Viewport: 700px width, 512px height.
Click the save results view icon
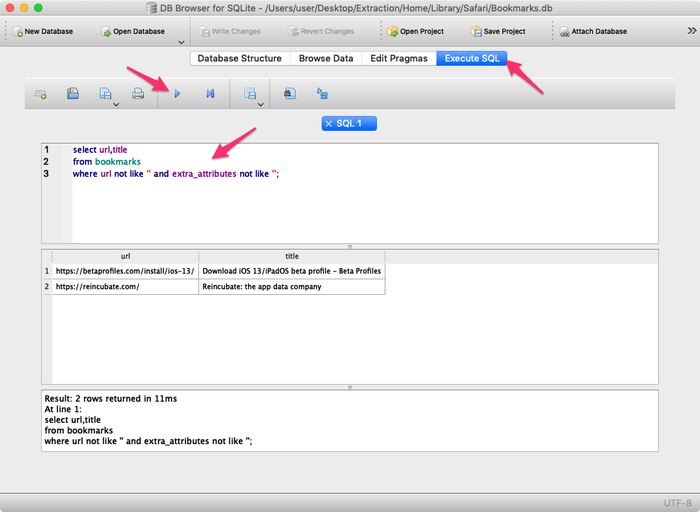[x=250, y=93]
